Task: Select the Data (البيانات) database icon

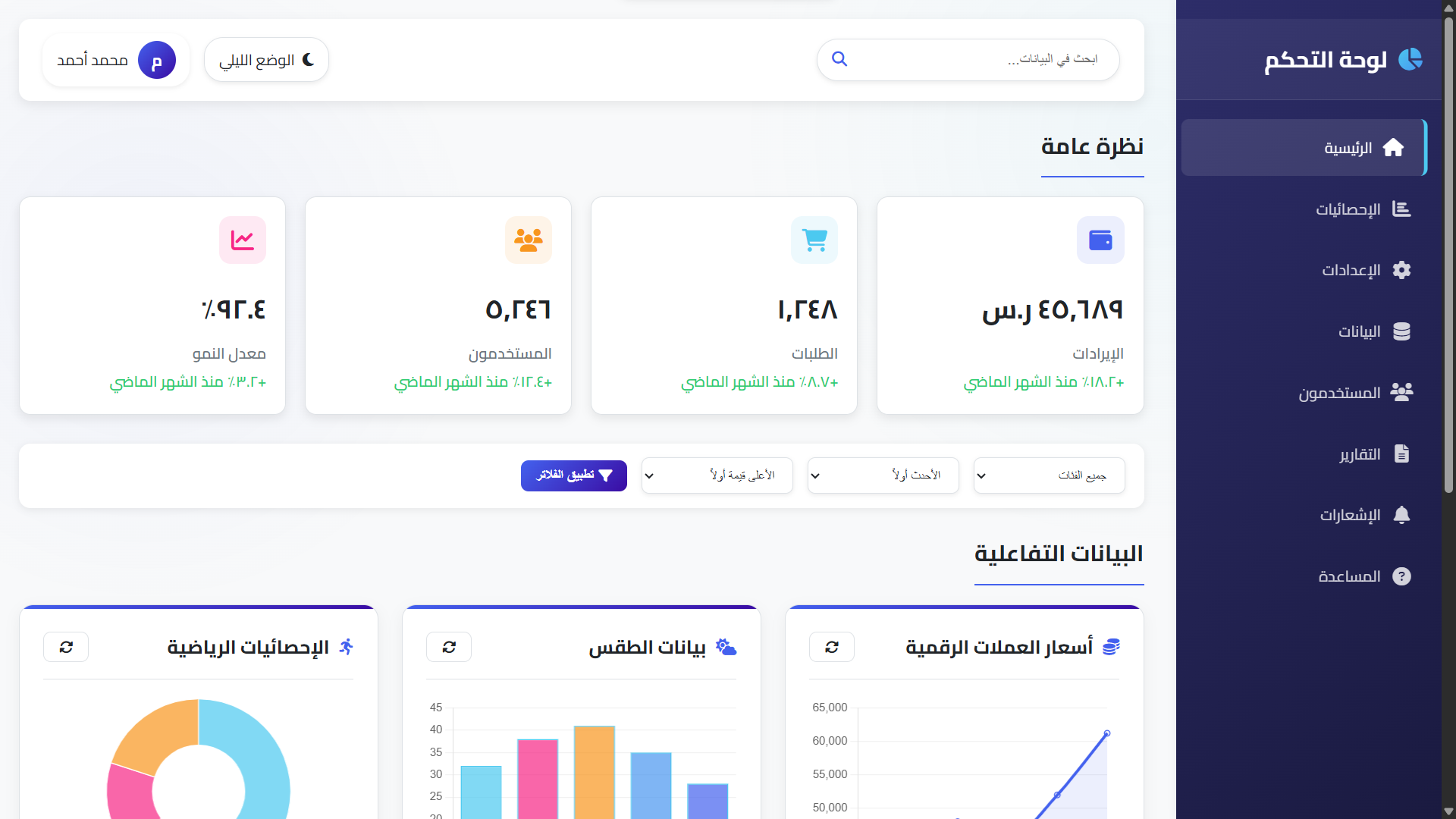Action: [x=1402, y=331]
